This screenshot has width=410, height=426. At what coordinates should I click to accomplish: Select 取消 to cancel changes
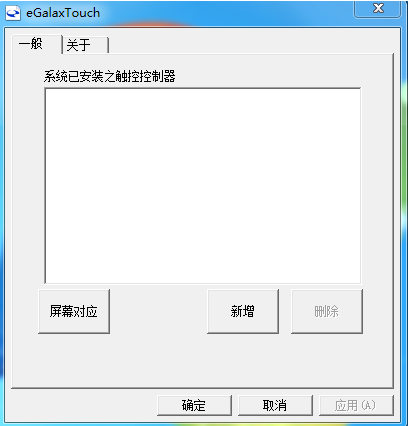[275, 405]
